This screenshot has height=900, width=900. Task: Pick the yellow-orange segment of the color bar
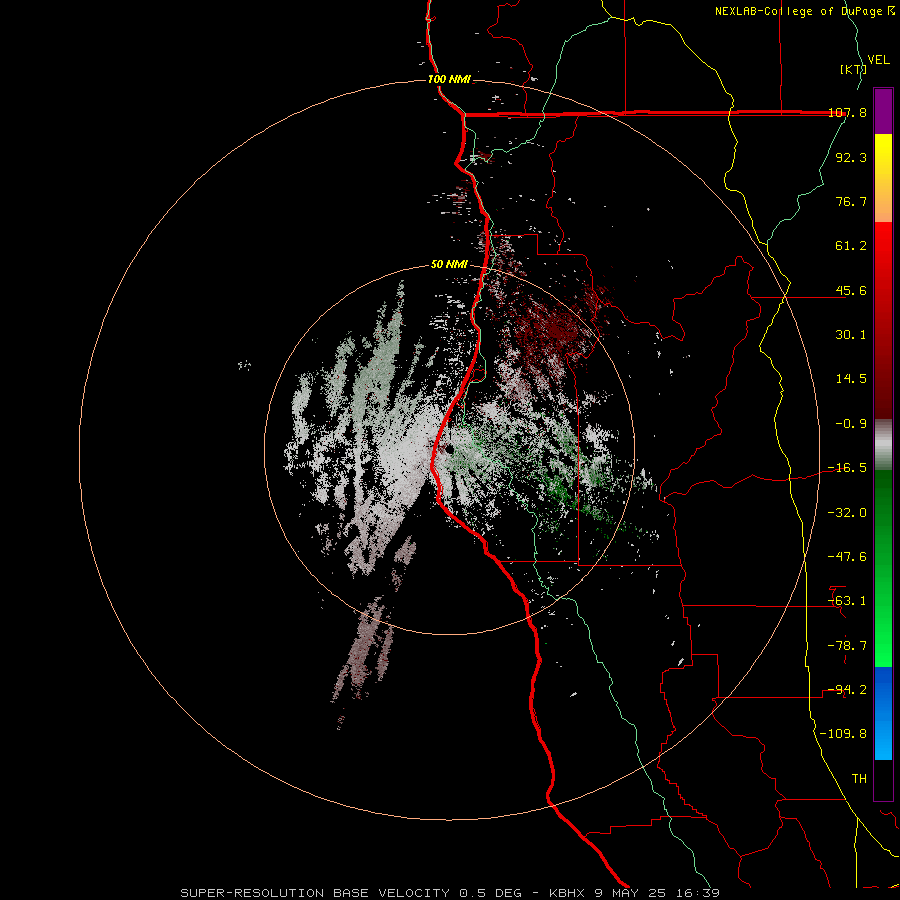click(x=883, y=178)
